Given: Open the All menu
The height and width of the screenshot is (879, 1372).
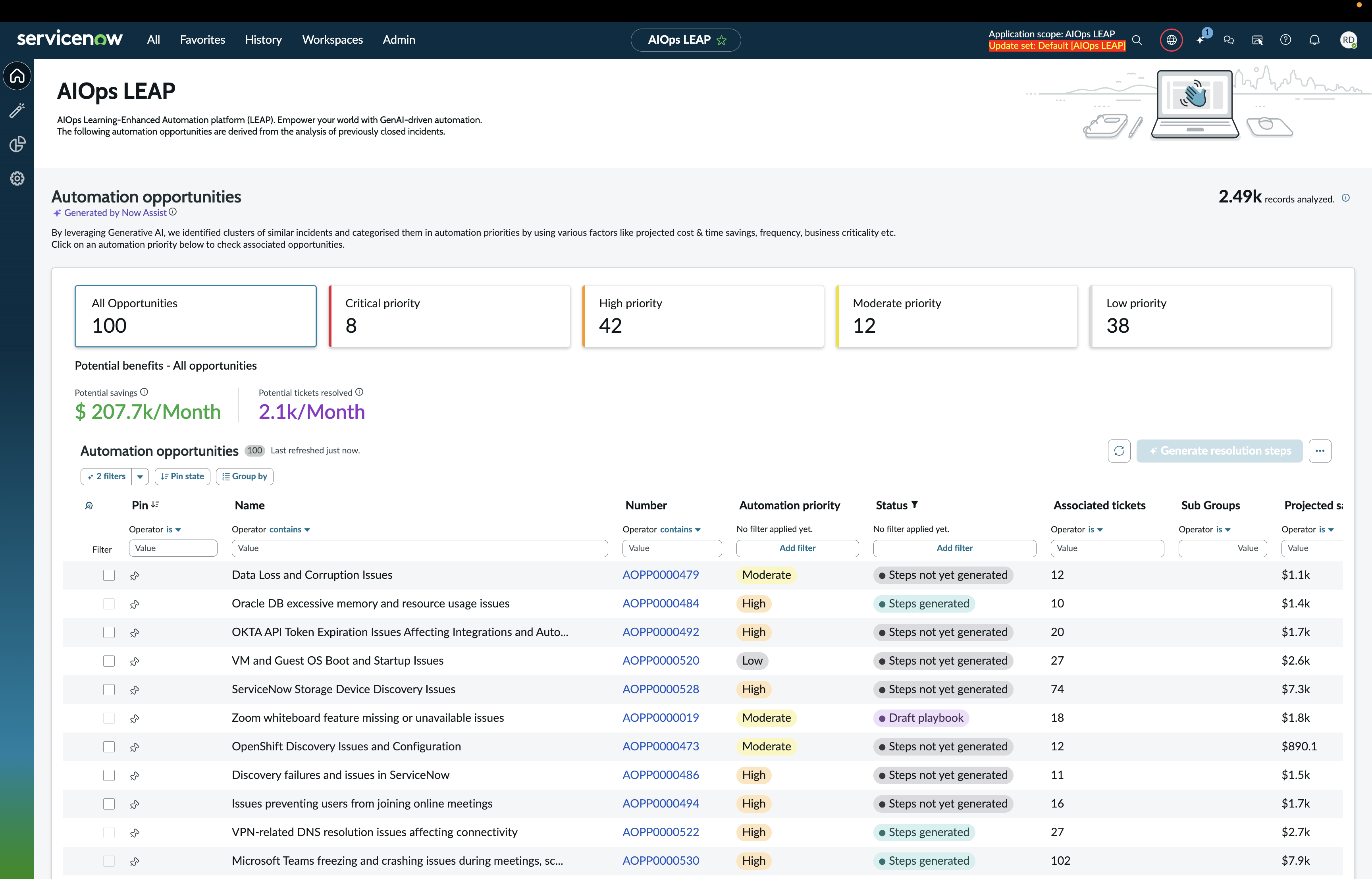Looking at the screenshot, I should coord(154,40).
